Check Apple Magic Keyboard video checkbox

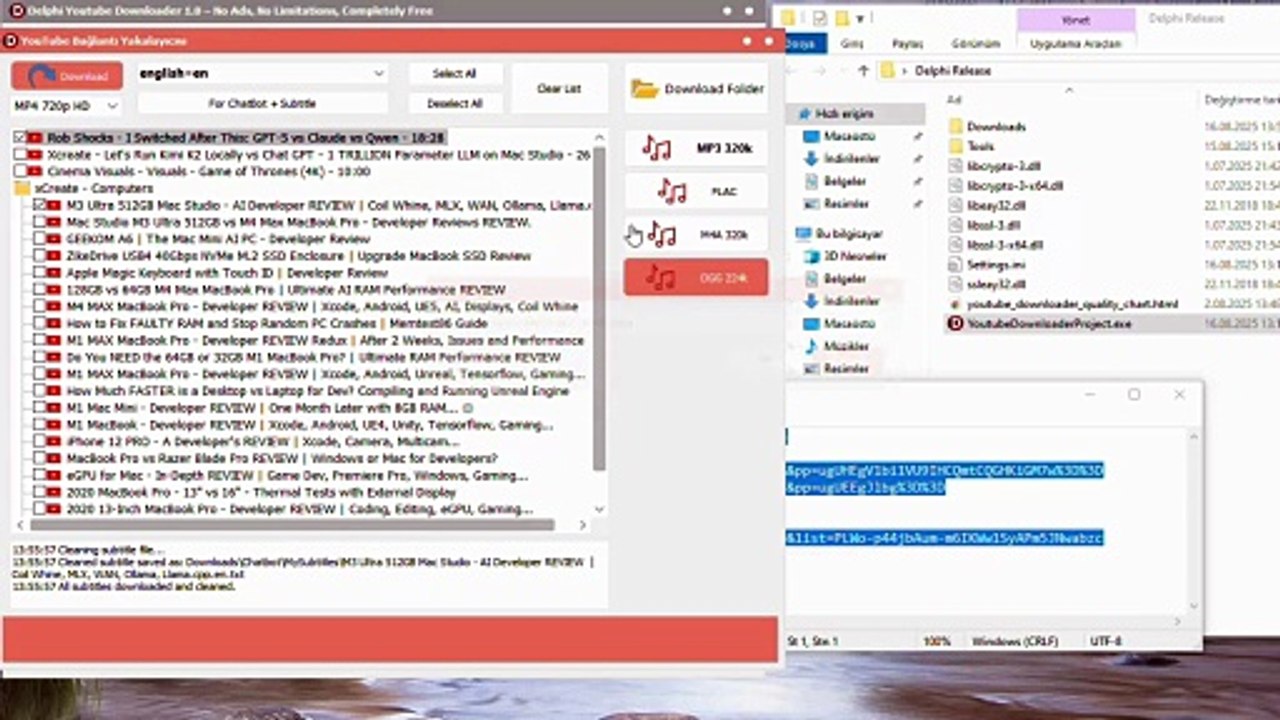39,273
